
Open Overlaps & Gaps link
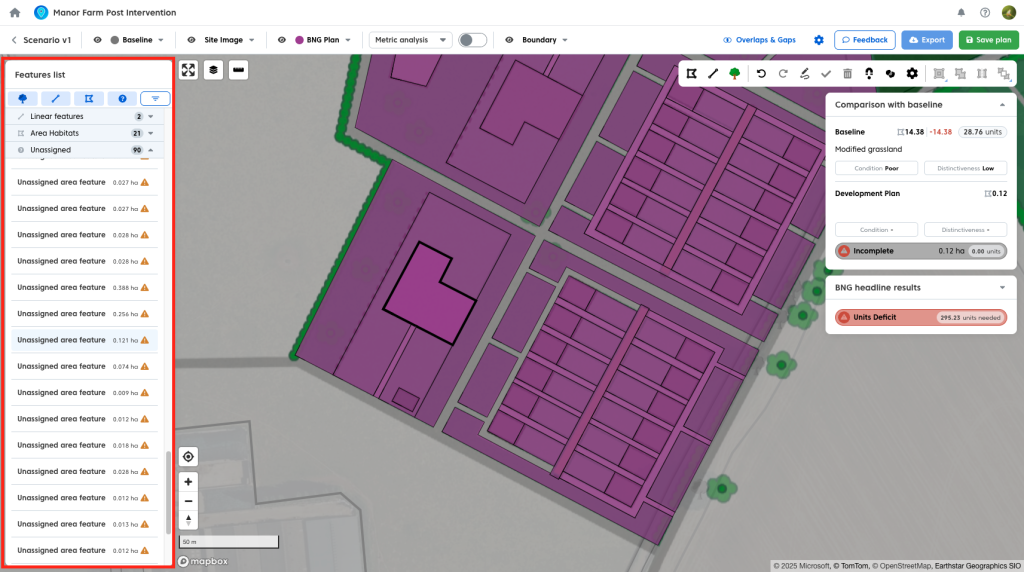click(x=759, y=40)
